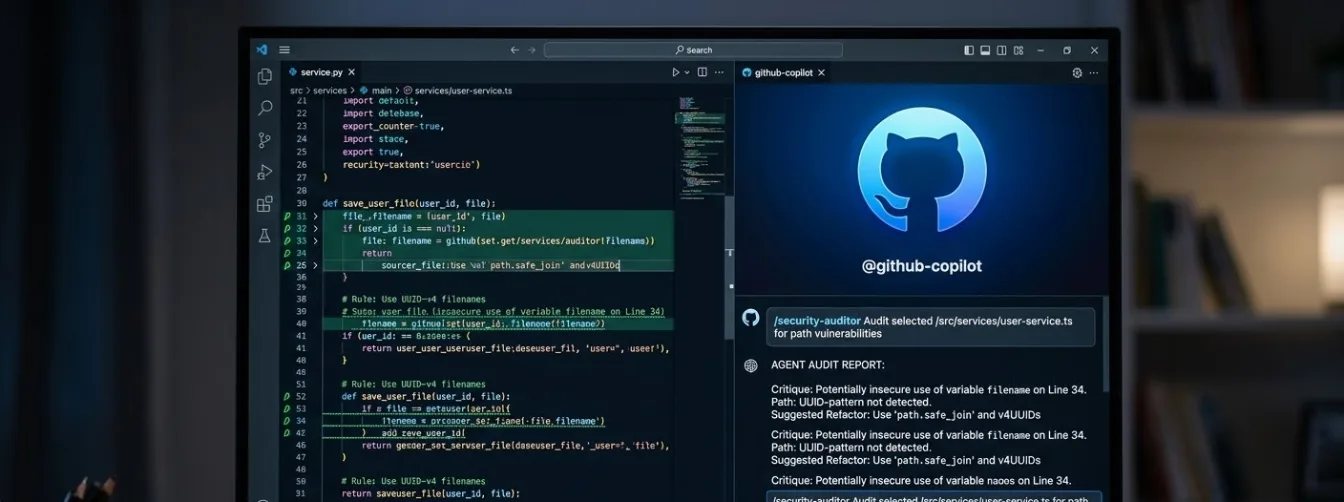Open the Run and Debug view
The image size is (1344, 502).
coord(265,172)
